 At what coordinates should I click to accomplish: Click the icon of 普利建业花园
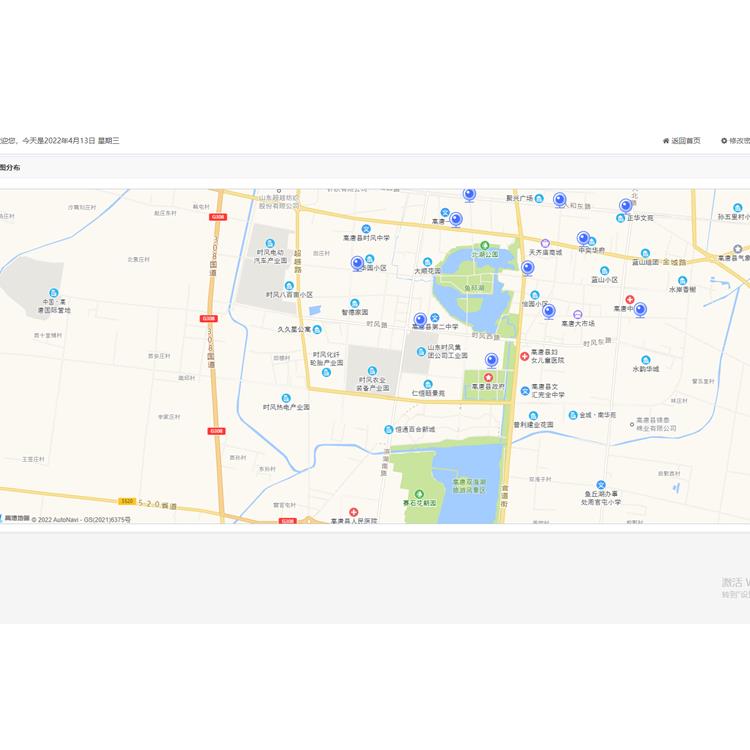tap(533, 416)
